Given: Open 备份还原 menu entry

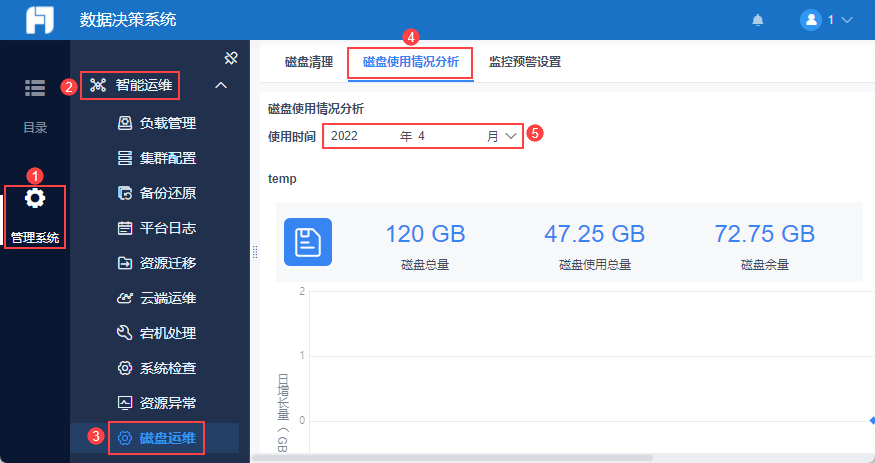Looking at the screenshot, I should (x=168, y=193).
